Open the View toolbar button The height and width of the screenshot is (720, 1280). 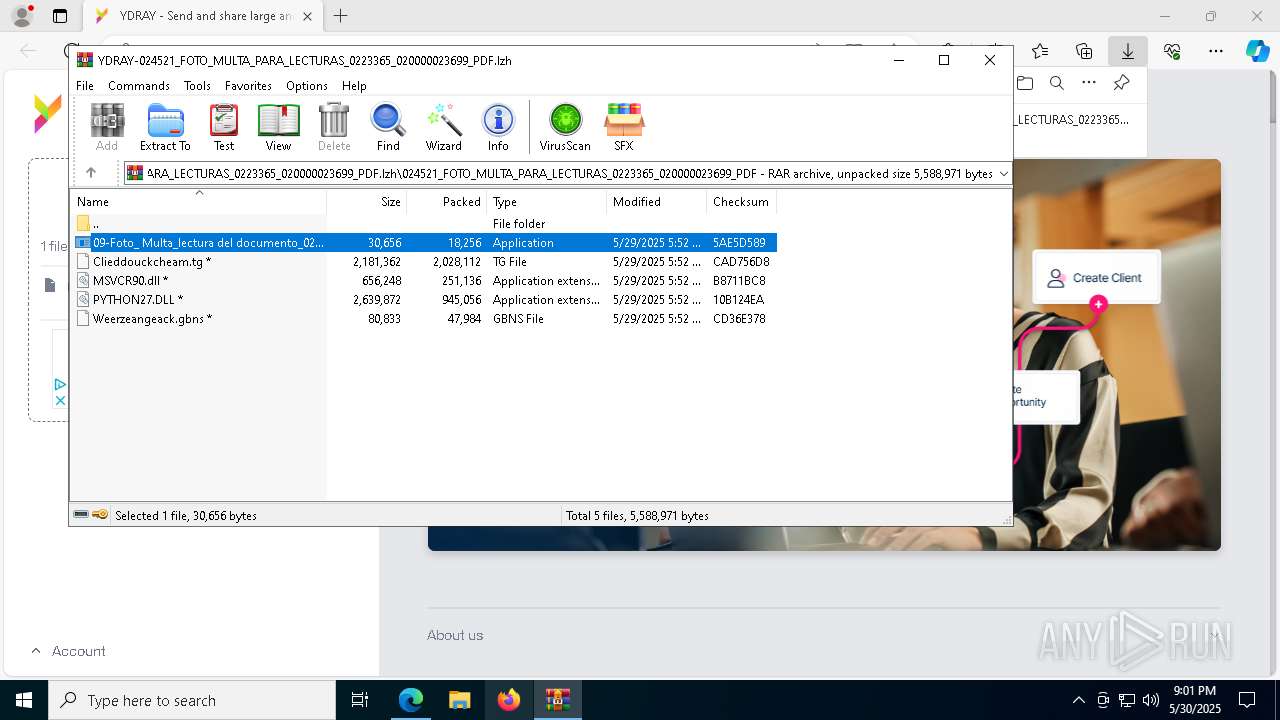point(278,127)
